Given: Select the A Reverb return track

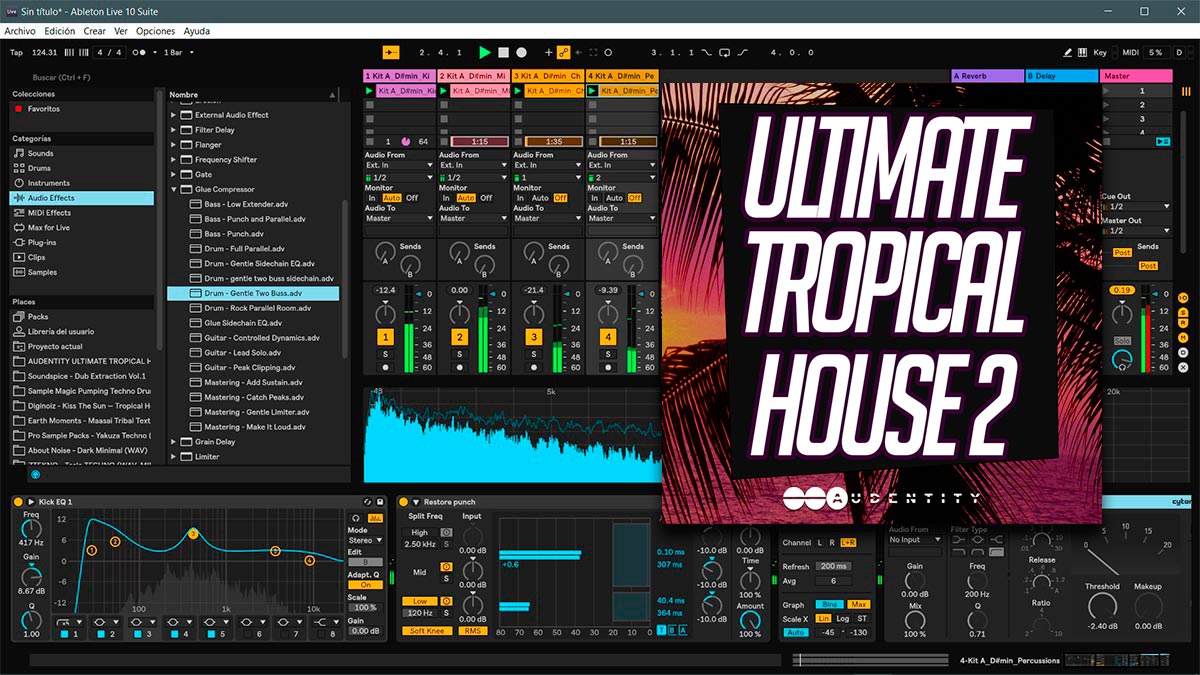Looking at the screenshot, I should tap(986, 76).
